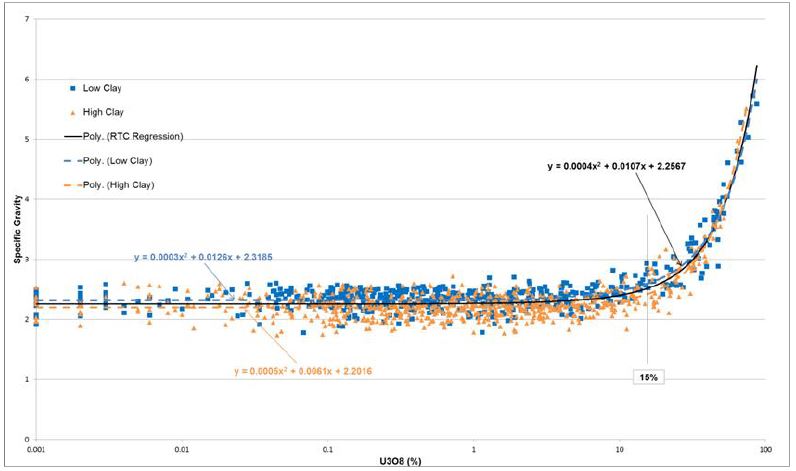Select the orange dashed Poly. (High Clay) legend line

pos(72,185)
